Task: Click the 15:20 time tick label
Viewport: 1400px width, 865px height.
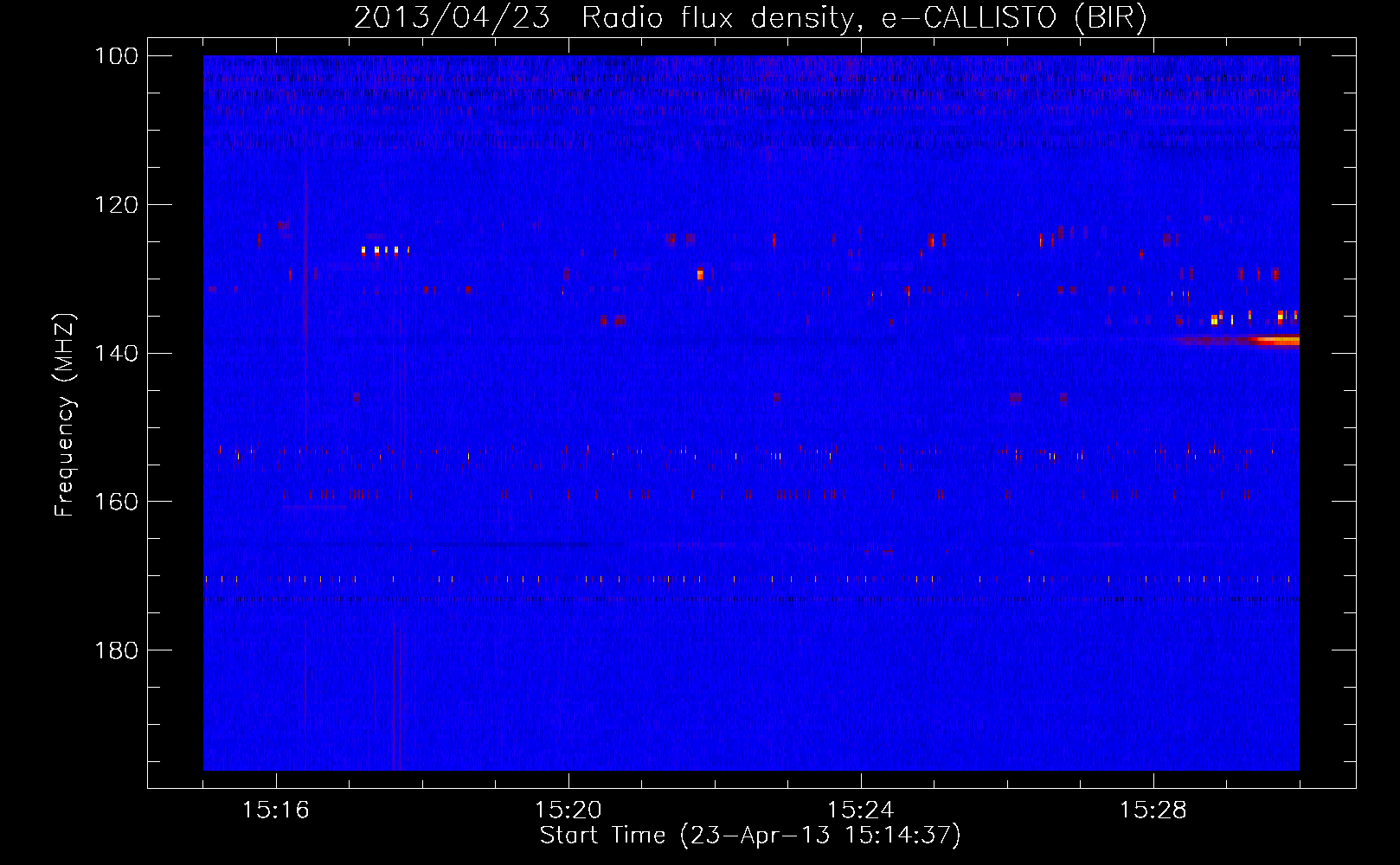Action: click(x=568, y=811)
